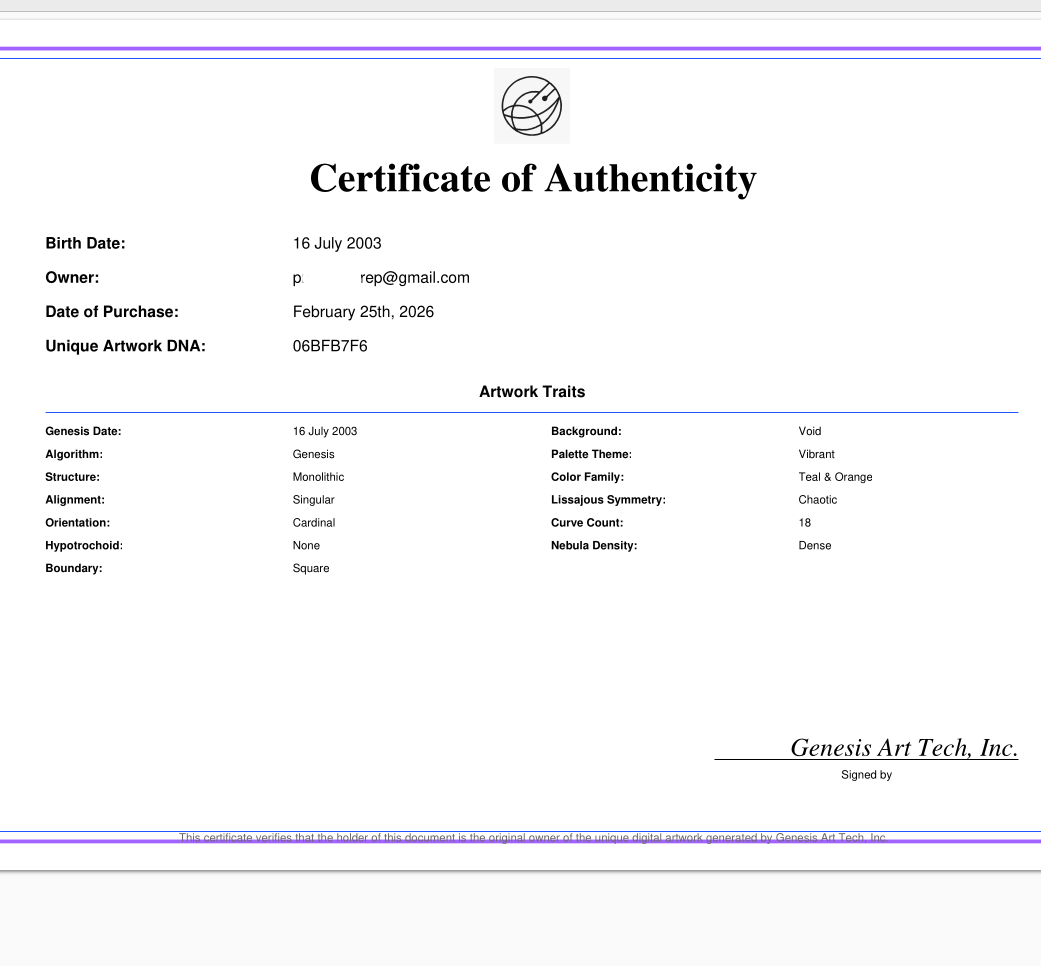Click the Artwork Traits section heading
Image resolution: width=1041 pixels, height=966 pixels.
(532, 392)
